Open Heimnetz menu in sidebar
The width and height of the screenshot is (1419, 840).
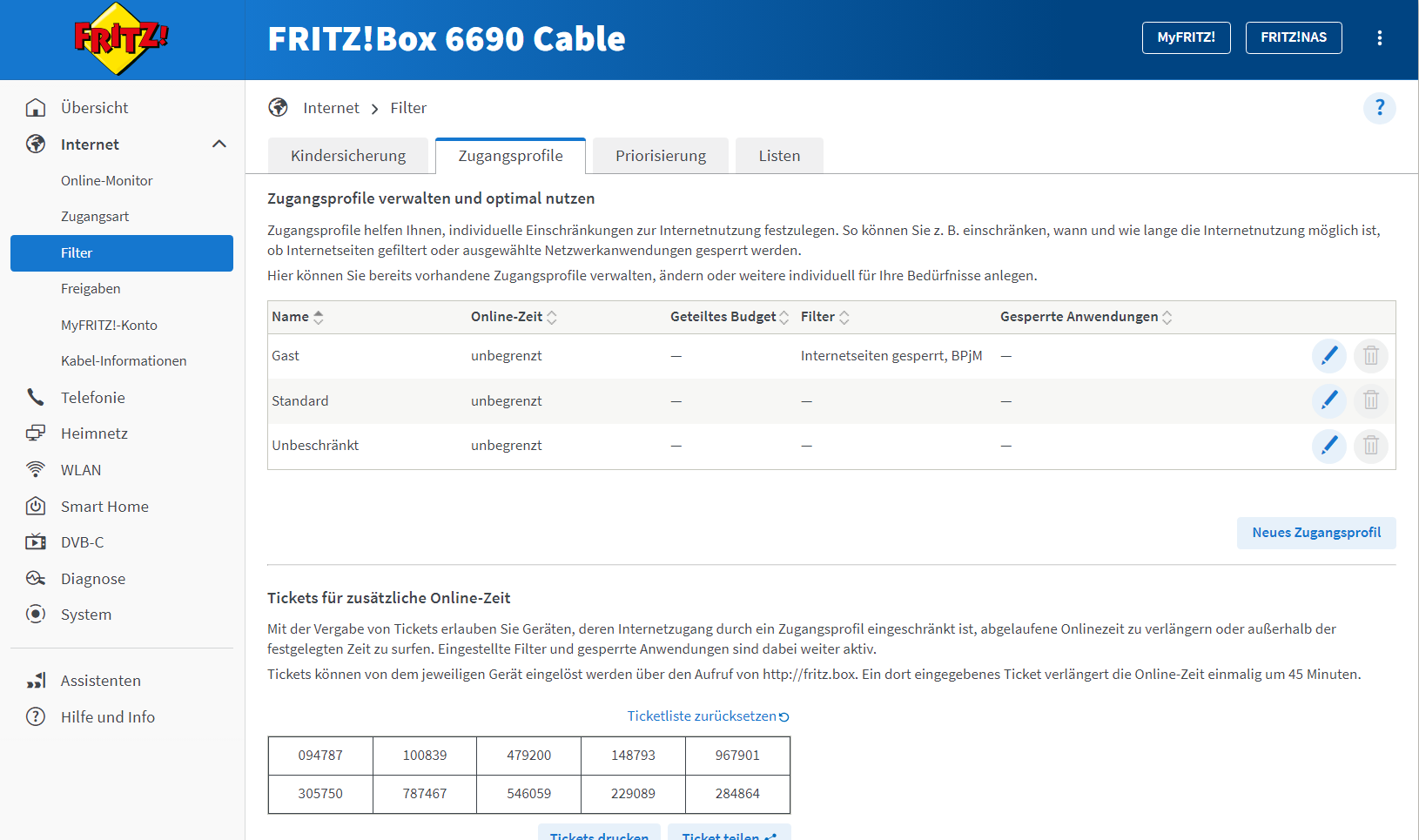94,433
